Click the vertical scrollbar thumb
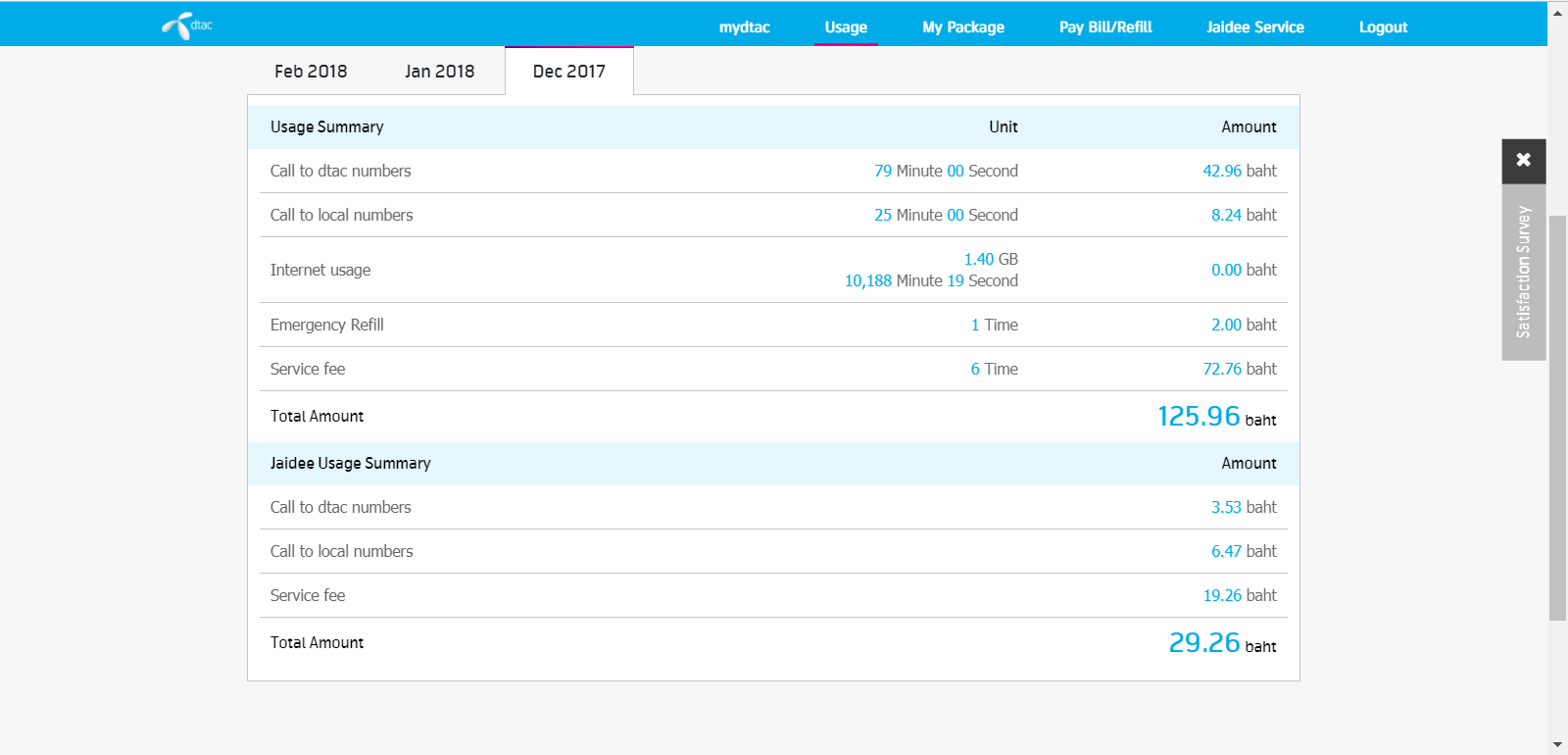1568x755 pixels. click(x=1557, y=417)
